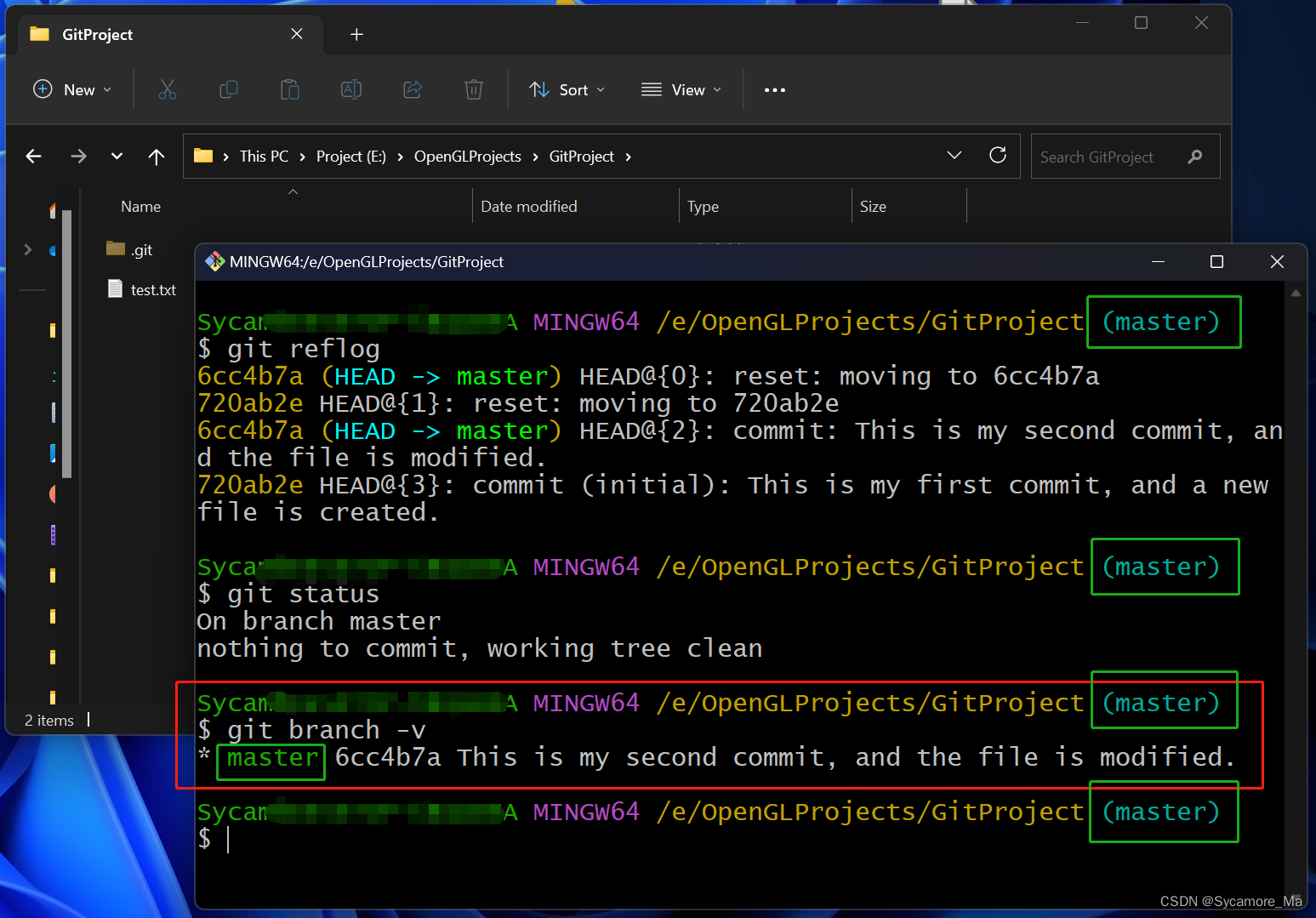Click the terminal scrollbar up arrow
This screenshot has width=1316, height=918.
[1296, 294]
